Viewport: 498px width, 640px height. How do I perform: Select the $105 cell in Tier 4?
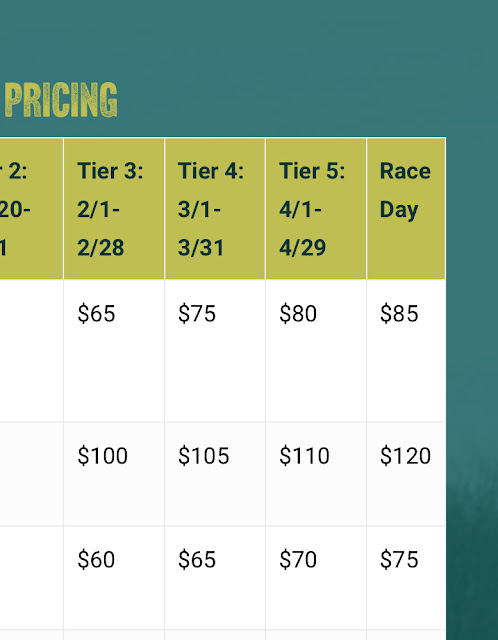tap(215, 474)
